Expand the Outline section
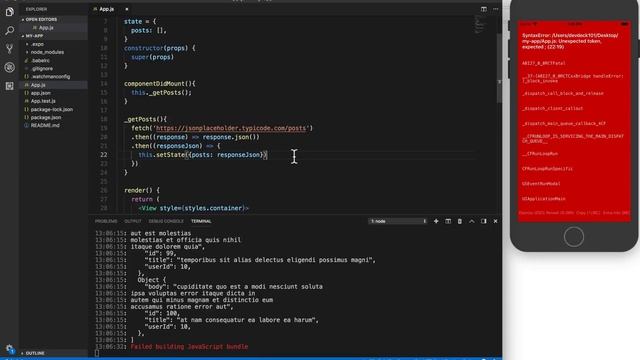Screen dimensions: 640x360 click(x=35, y=353)
